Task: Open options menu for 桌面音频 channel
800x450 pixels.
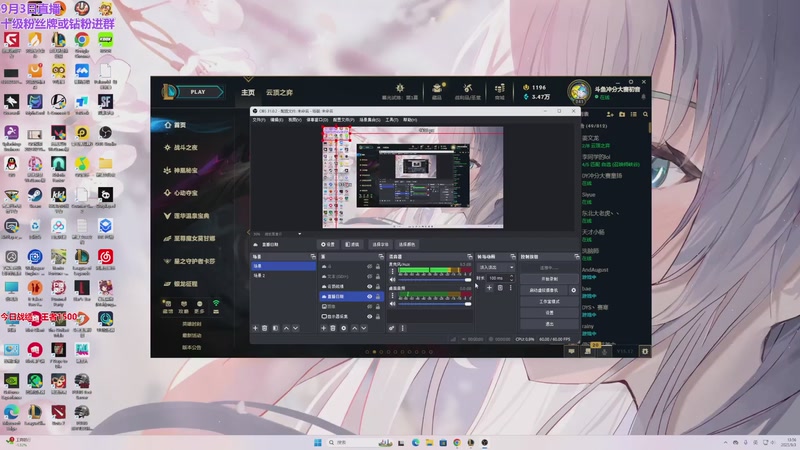Action: [392, 295]
